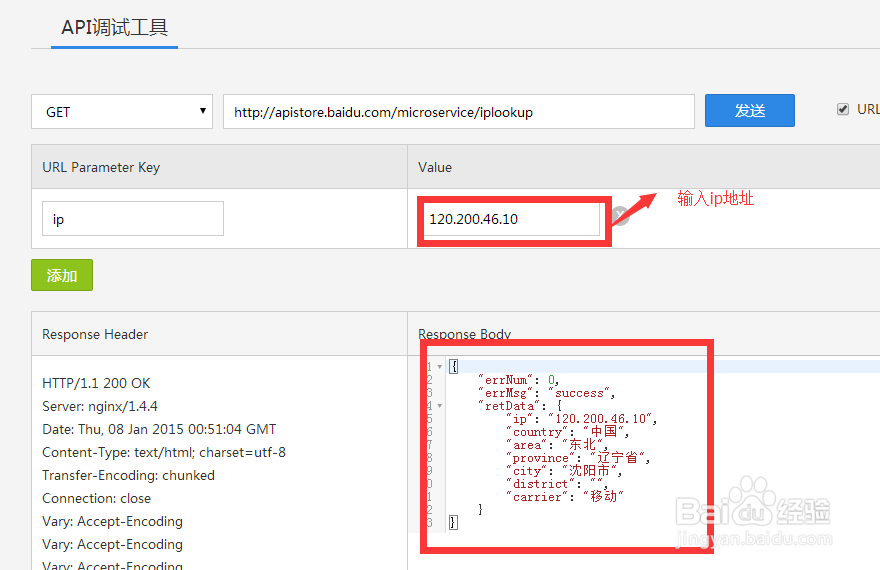Select the Transfer-Encoding: chunked line

click(x=128, y=475)
